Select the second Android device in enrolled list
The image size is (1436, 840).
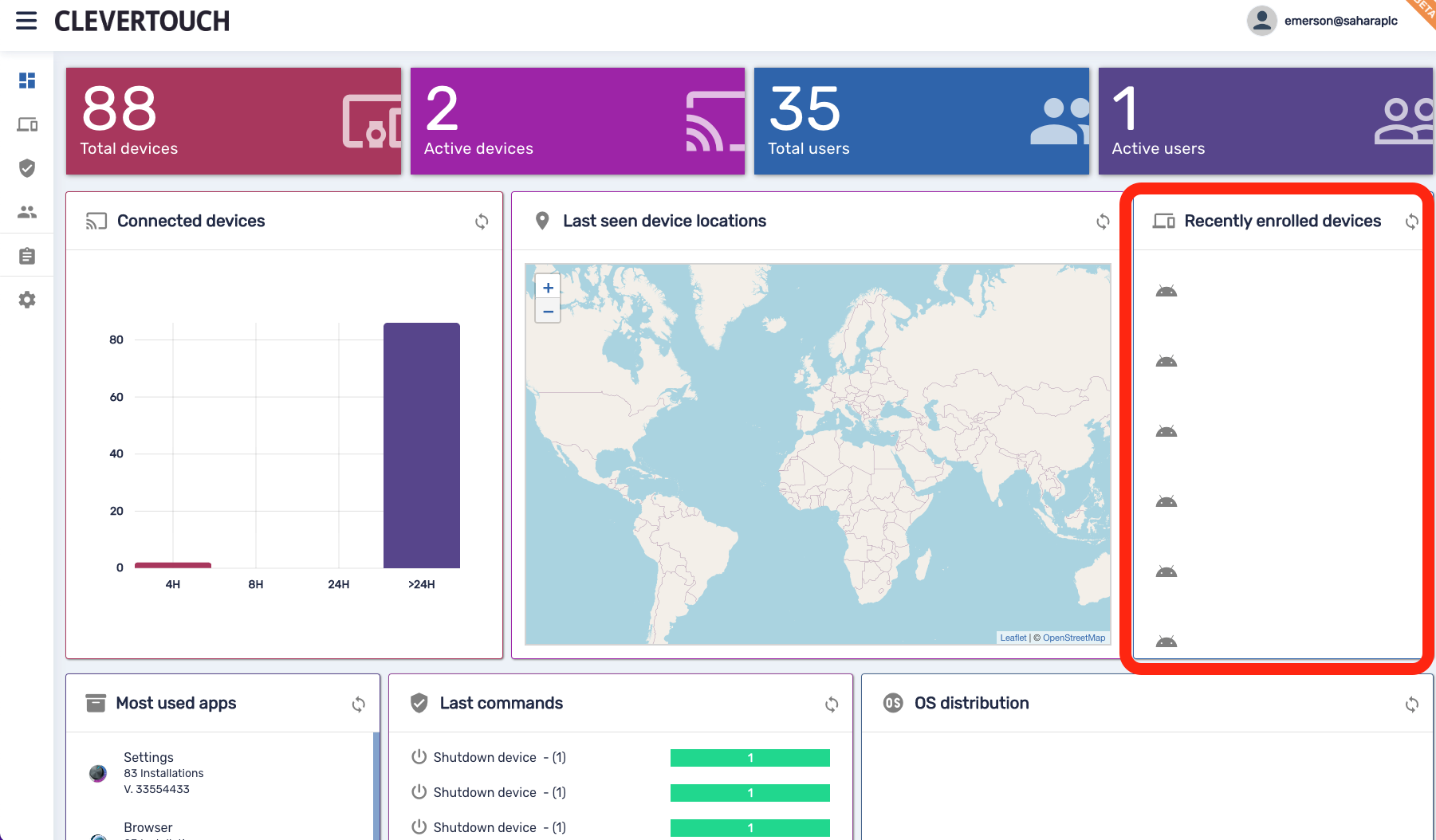[x=1167, y=361]
